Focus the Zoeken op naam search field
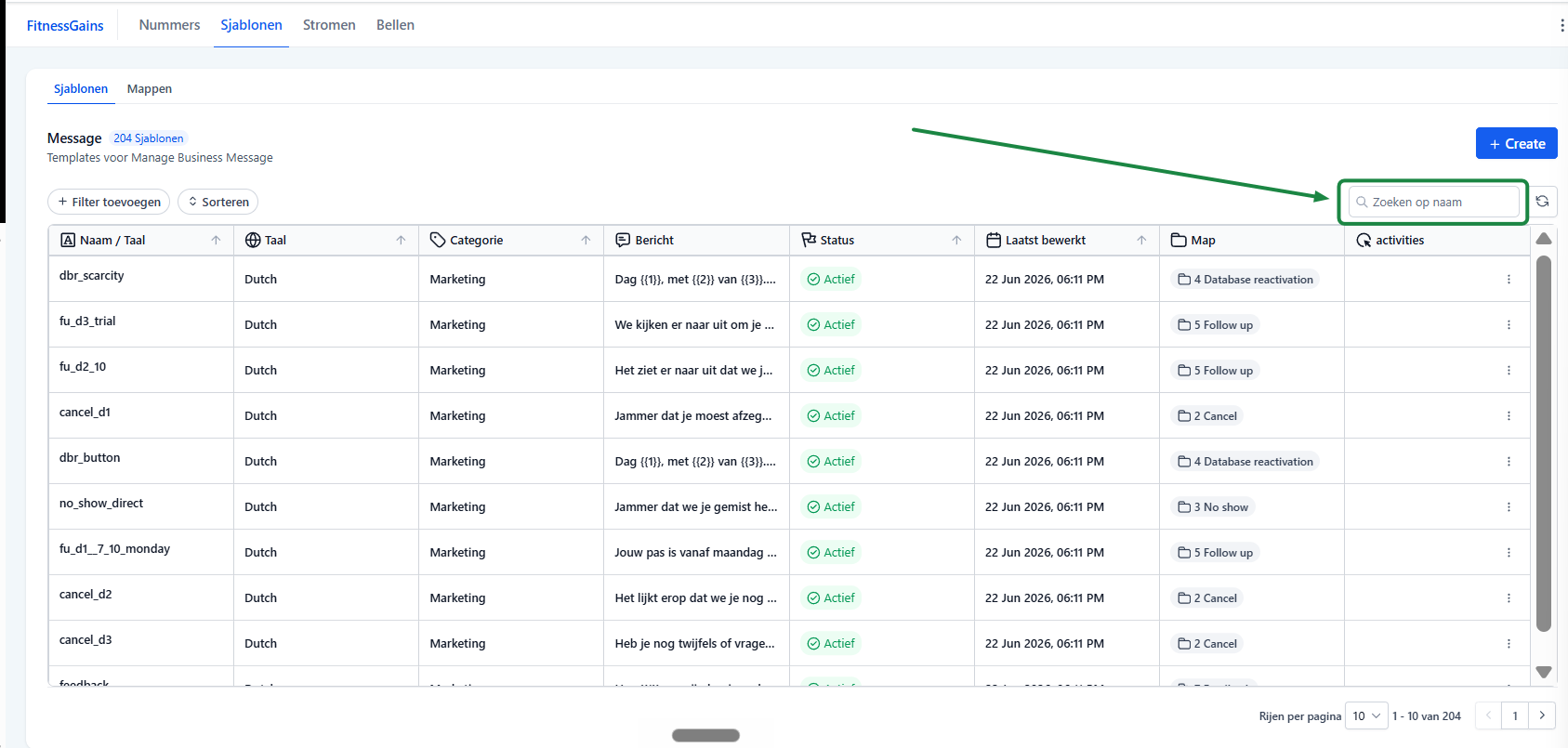1568x748 pixels. (1433, 202)
